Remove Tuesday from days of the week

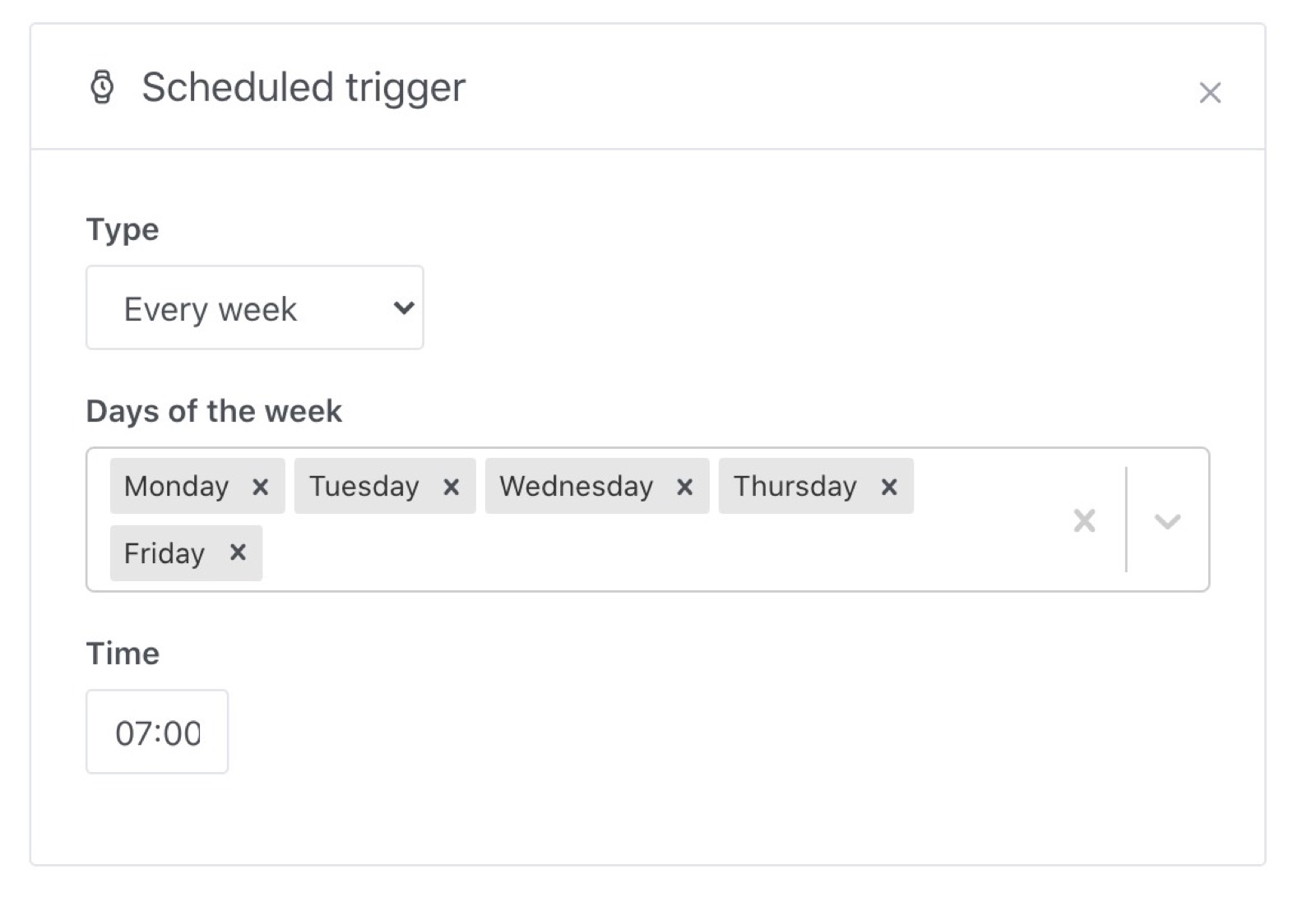coord(452,487)
